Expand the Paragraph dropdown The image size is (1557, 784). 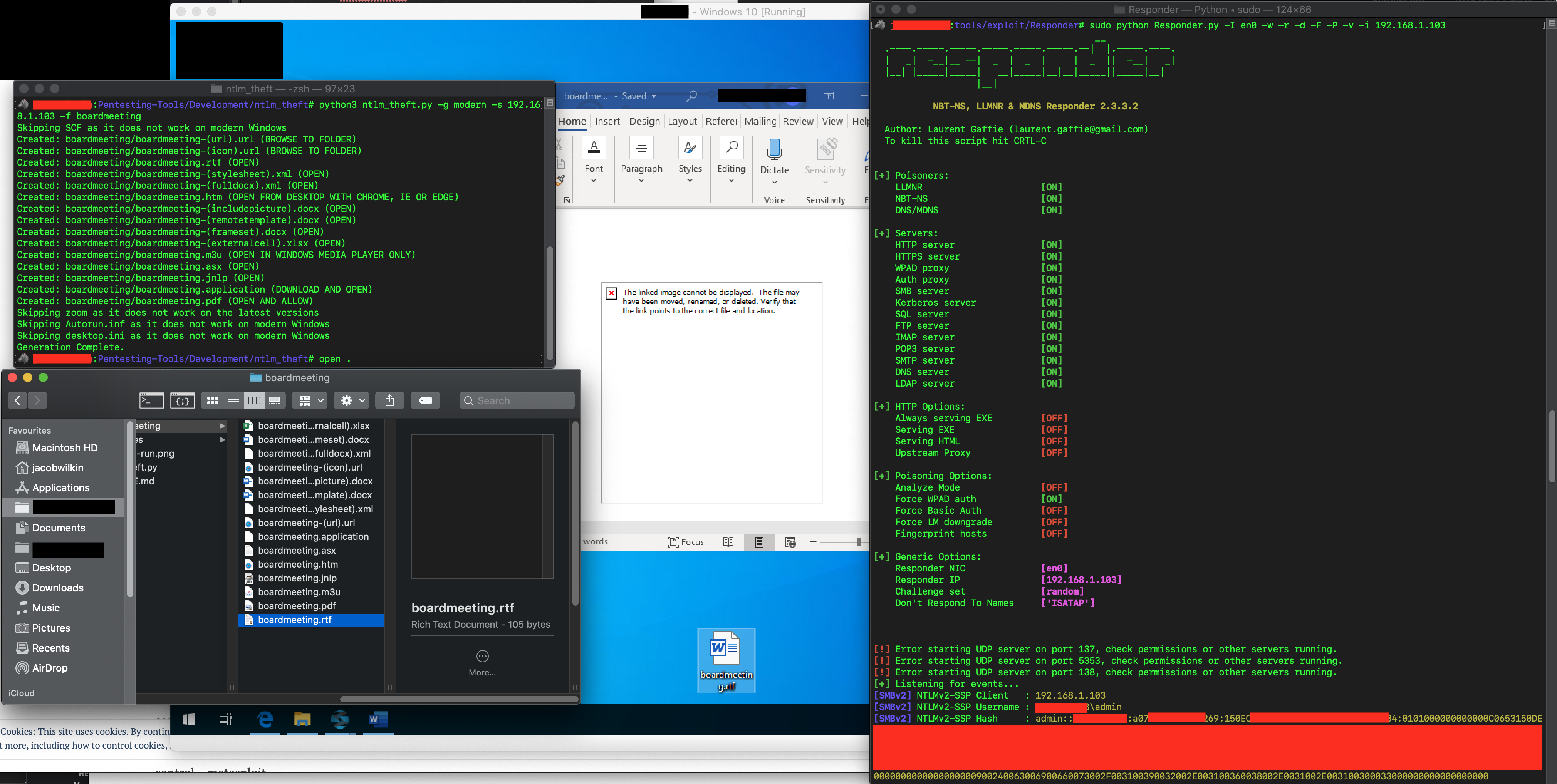[641, 180]
